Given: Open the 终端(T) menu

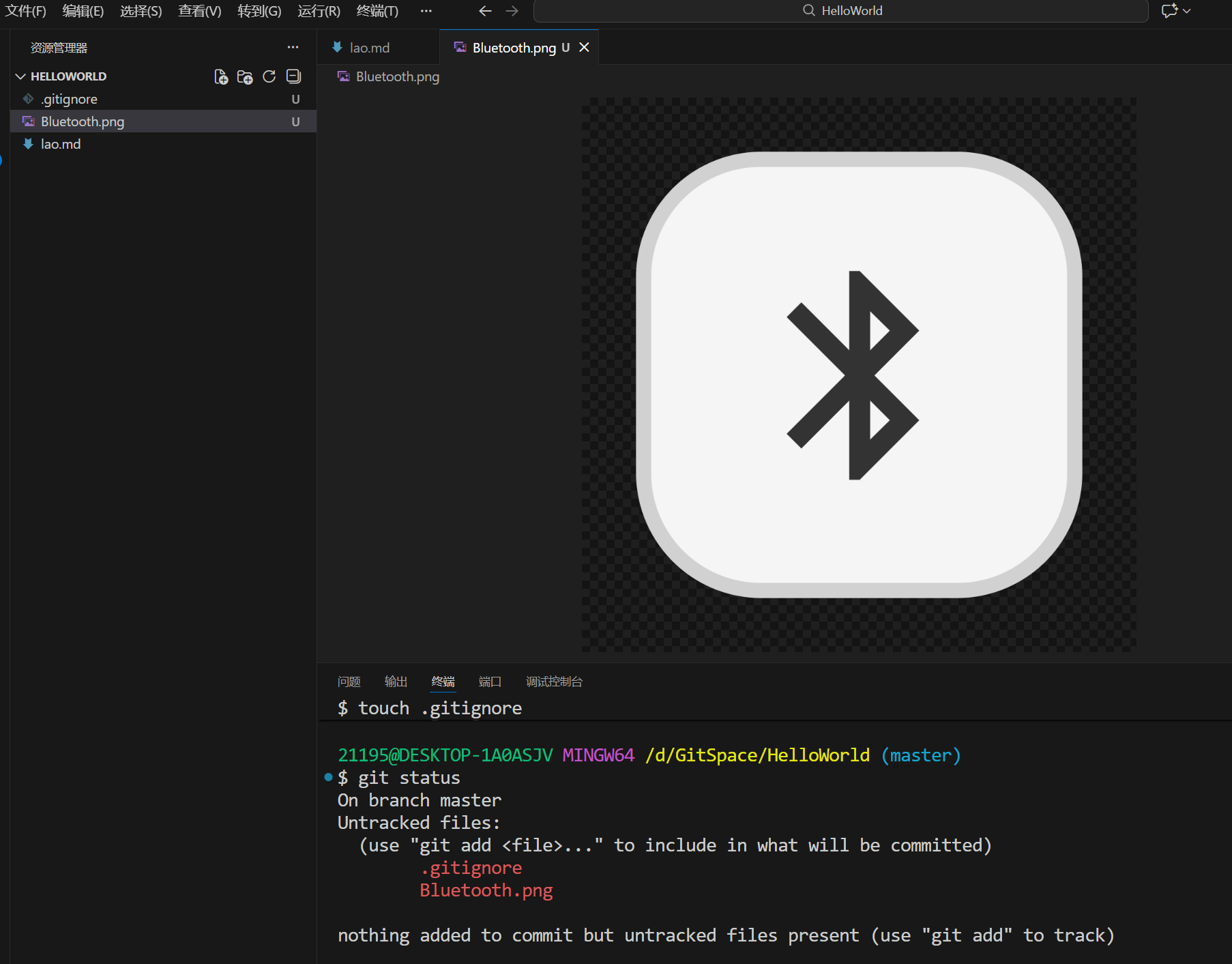Looking at the screenshot, I should pos(377,11).
